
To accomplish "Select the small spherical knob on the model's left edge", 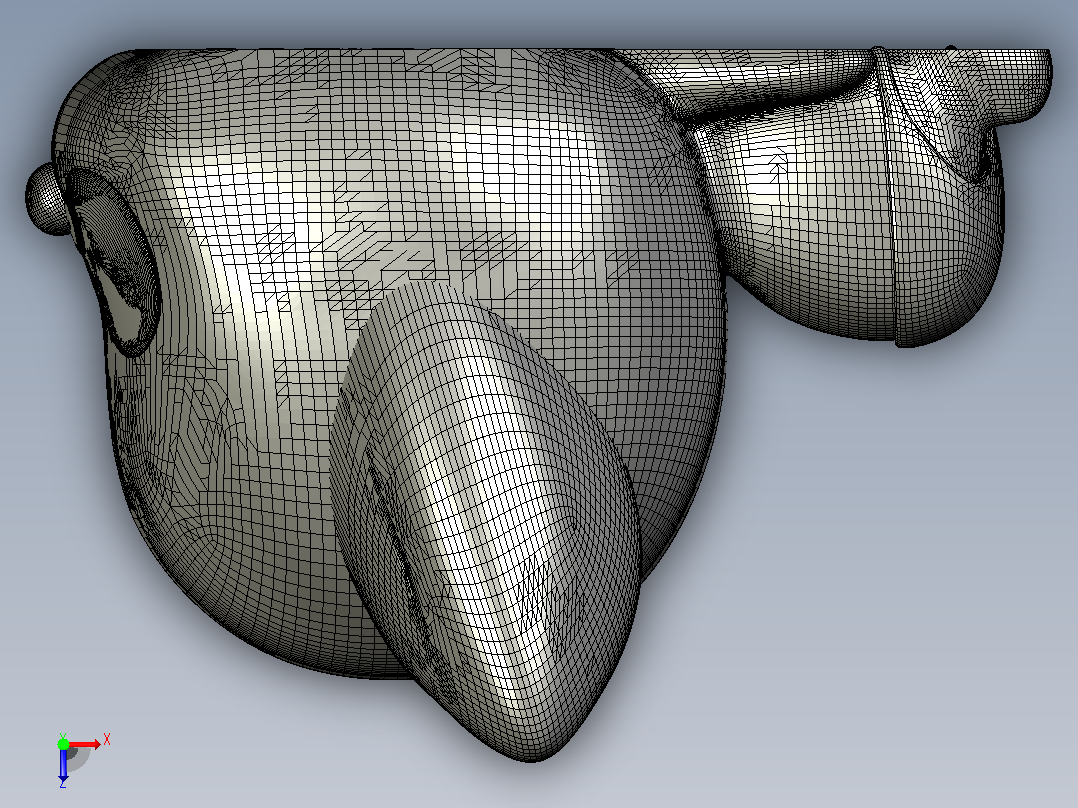I will [x=45, y=199].
